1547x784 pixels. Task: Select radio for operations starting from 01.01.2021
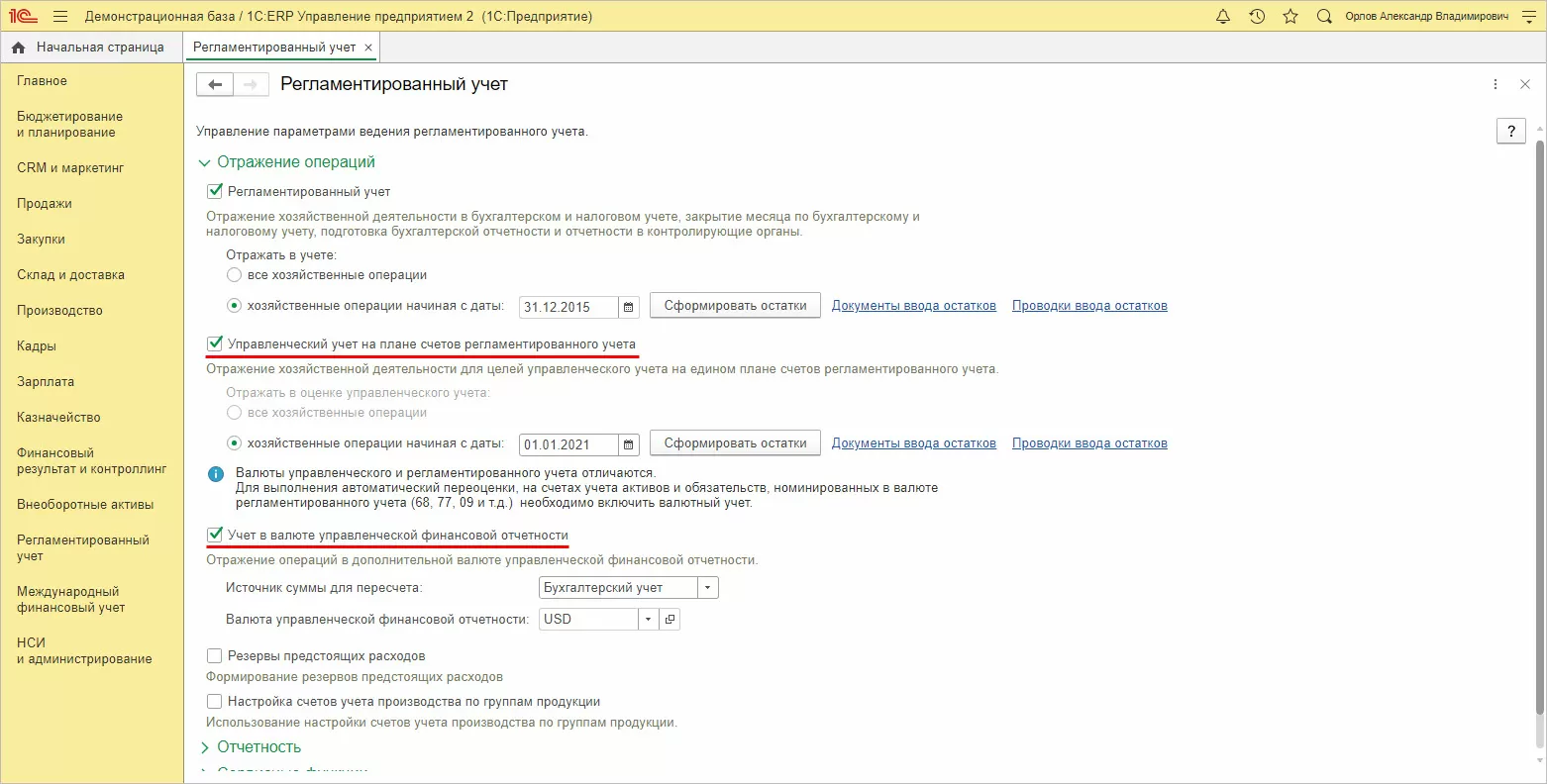[235, 443]
